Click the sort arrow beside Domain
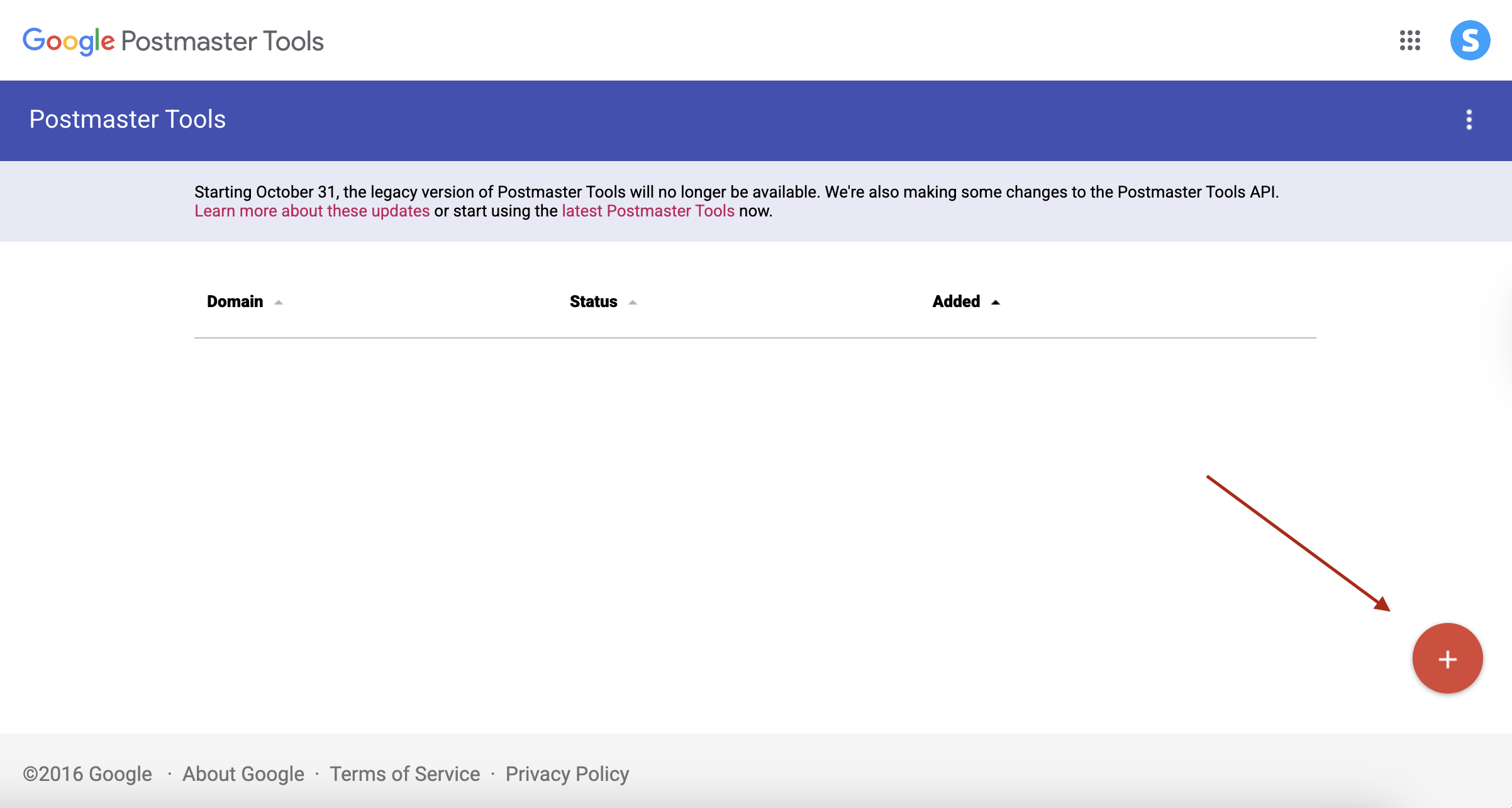This screenshot has height=808, width=1512. 279,303
